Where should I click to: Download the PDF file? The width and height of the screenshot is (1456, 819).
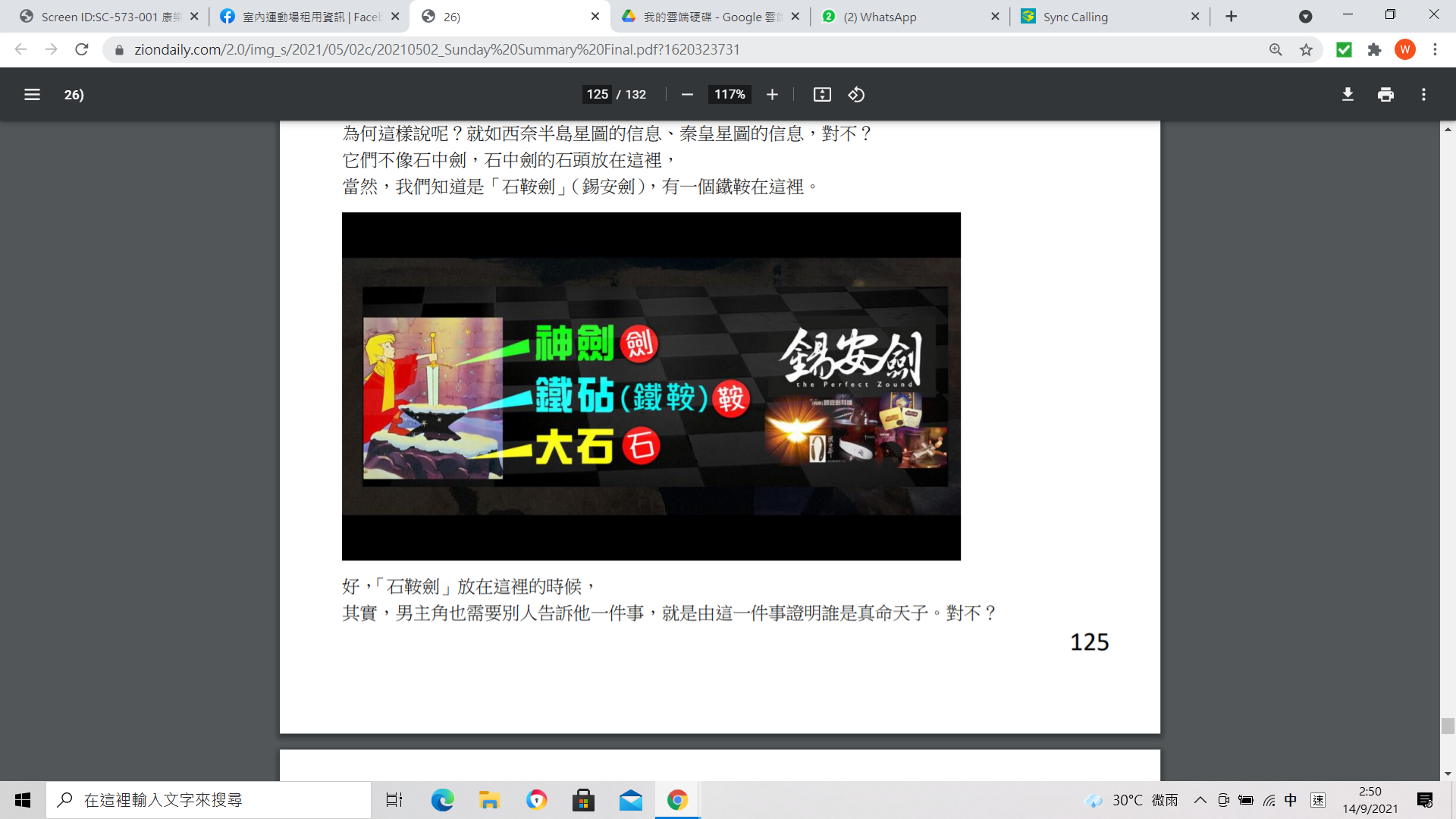(x=1348, y=95)
